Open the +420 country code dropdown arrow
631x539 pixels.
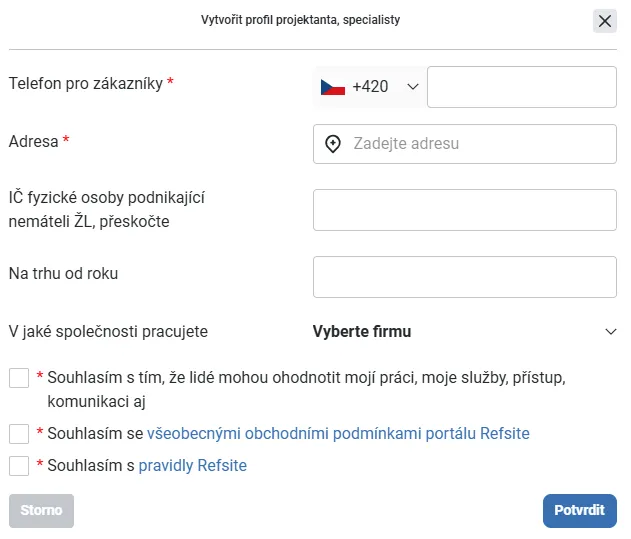pos(413,87)
